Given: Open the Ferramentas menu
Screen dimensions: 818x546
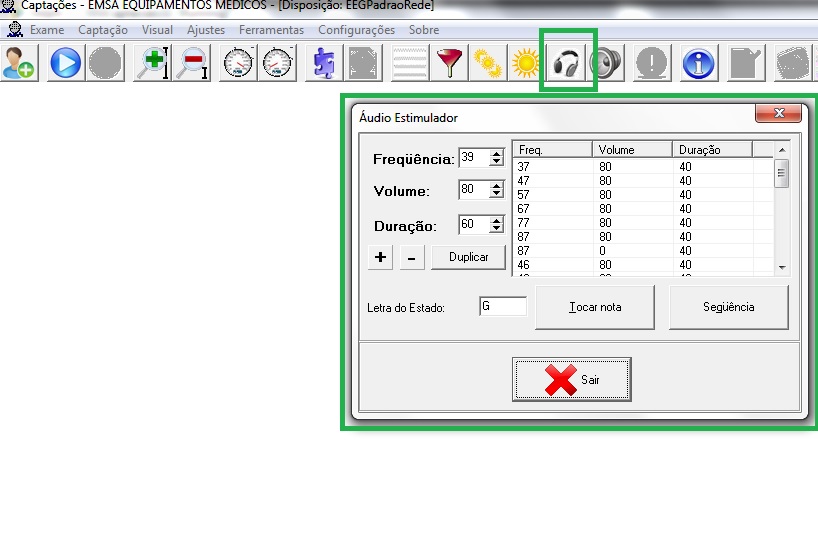Looking at the screenshot, I should click(x=271, y=30).
